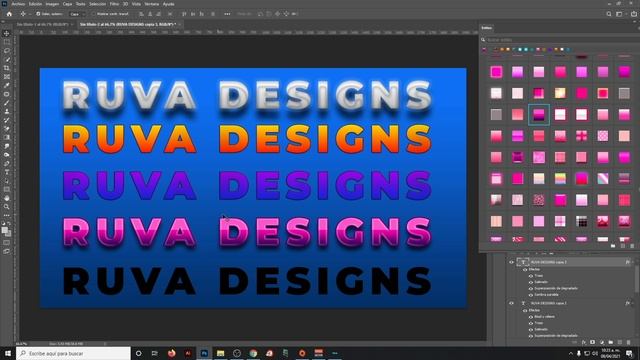
Task: Create new adjustment layer icon
Action: tap(602, 342)
